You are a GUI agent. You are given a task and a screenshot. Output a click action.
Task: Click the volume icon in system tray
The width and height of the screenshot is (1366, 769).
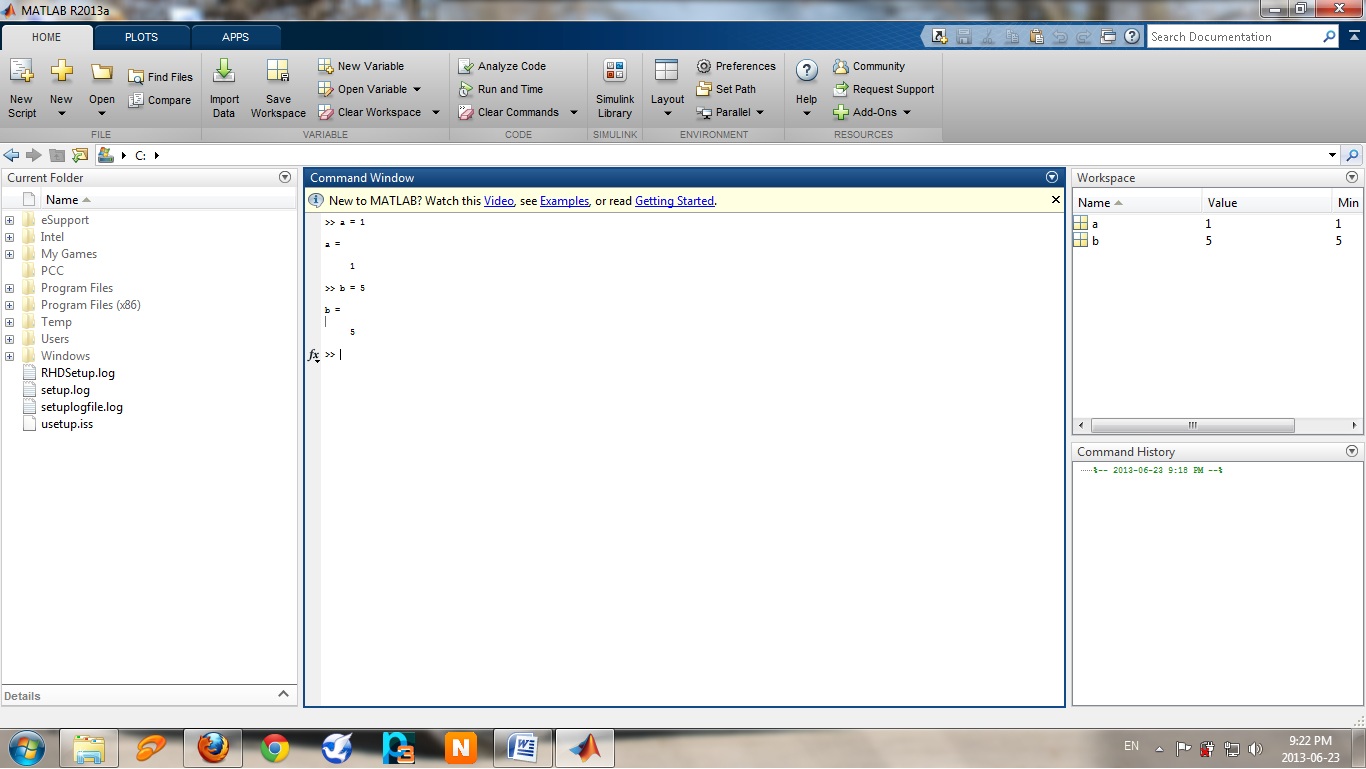[1255, 748]
